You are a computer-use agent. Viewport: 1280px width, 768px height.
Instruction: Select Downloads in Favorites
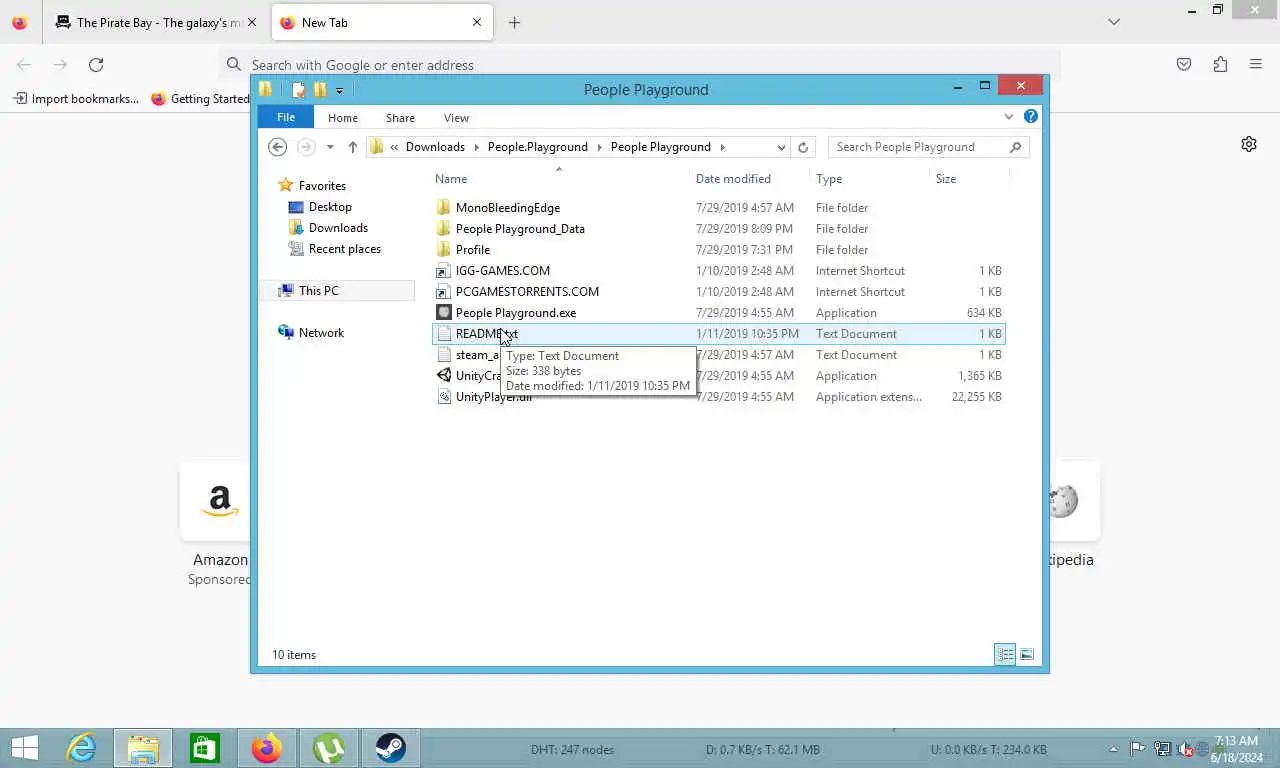338,228
